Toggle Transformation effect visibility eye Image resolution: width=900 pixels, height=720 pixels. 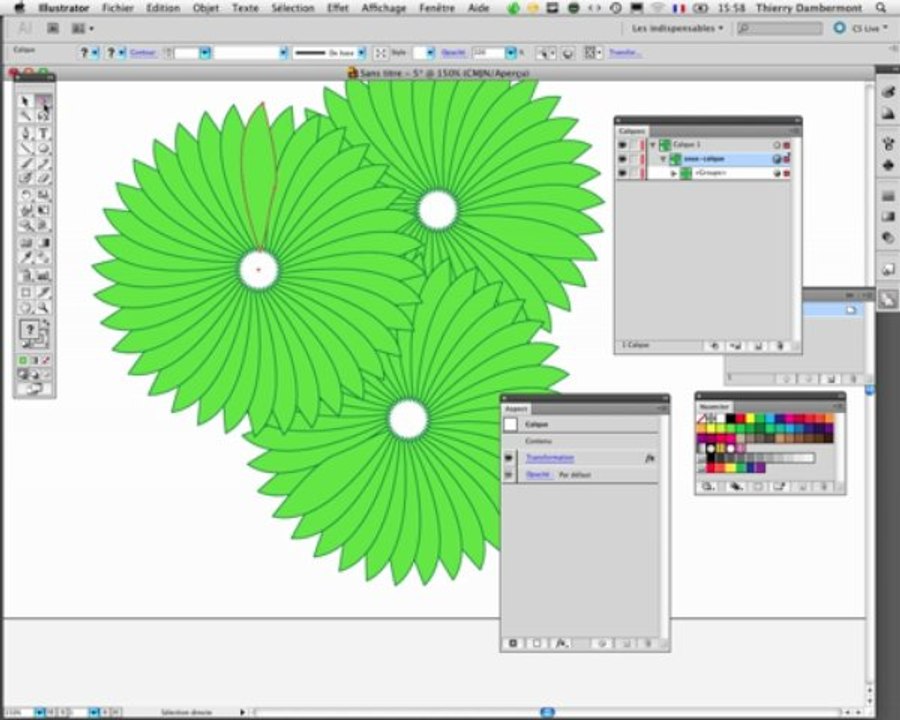tap(509, 458)
